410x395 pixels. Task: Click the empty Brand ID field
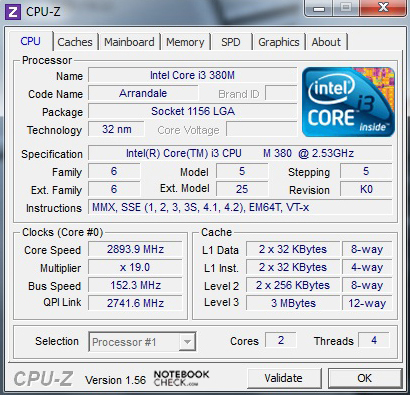tap(281, 93)
